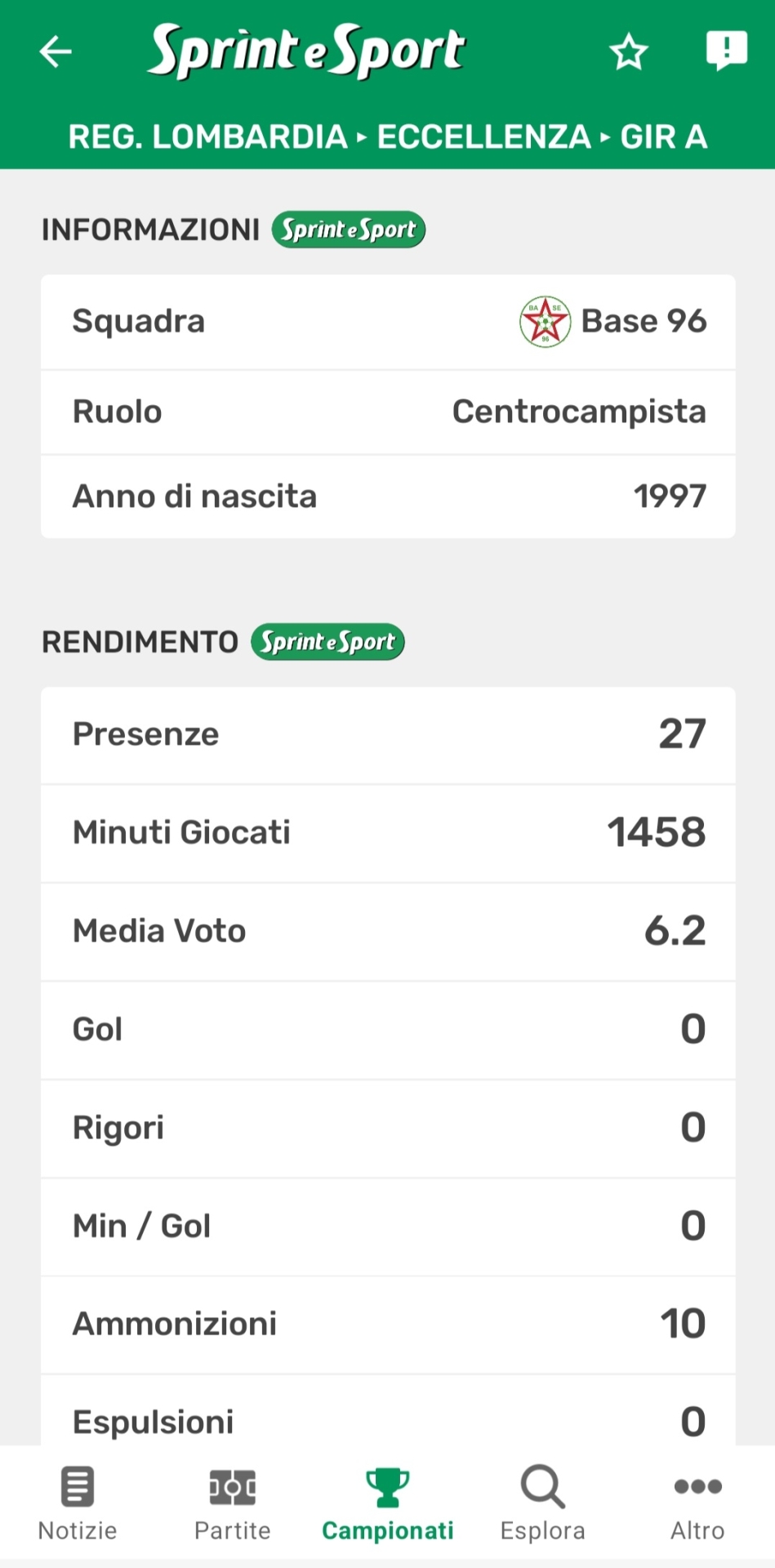Toggle the favorite star icon
The height and width of the screenshot is (1568, 775).
tap(628, 52)
